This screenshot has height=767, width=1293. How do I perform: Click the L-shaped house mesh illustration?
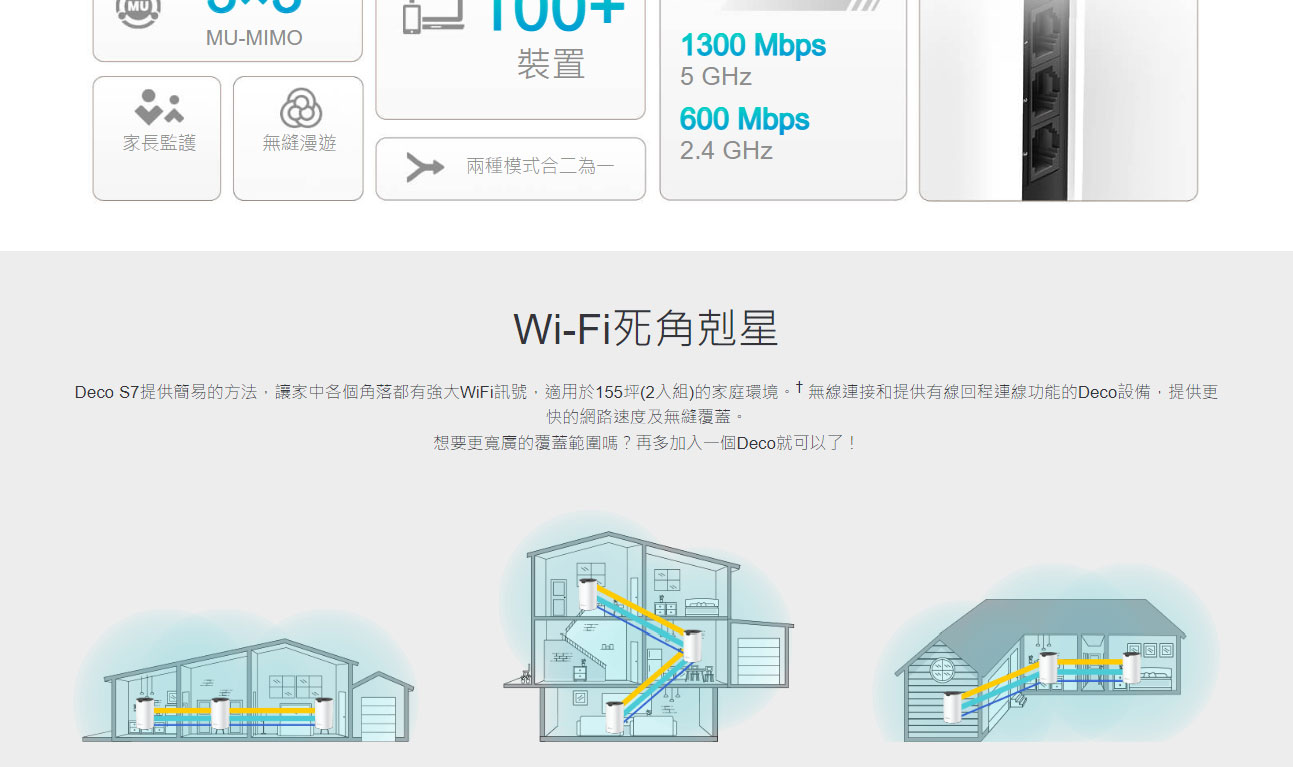click(x=1038, y=658)
